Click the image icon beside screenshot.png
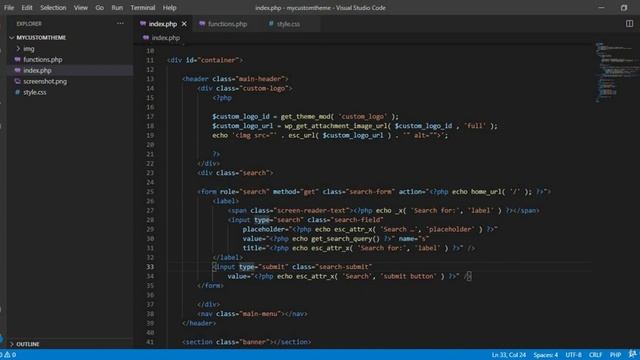Image resolution: width=640 pixels, height=360 pixels. [x=18, y=82]
